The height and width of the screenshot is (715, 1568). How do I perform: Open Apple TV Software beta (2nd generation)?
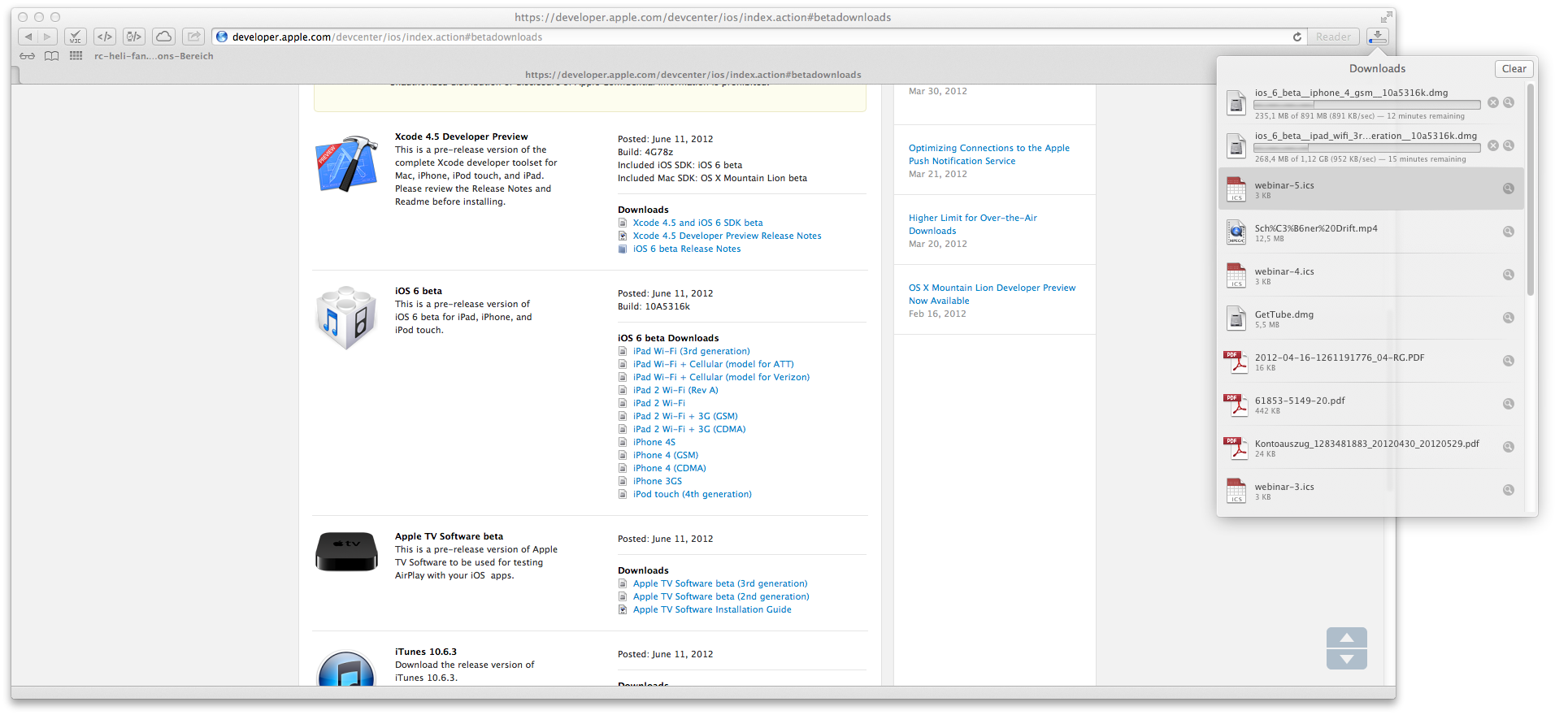coord(721,596)
